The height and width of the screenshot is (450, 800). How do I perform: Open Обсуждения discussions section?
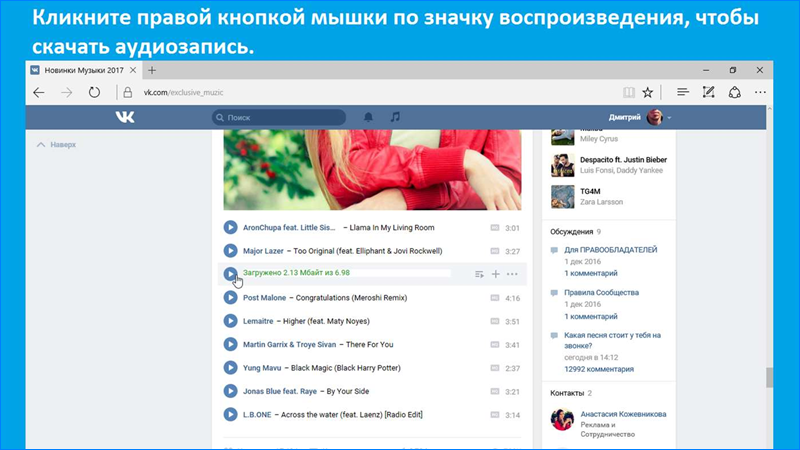[571, 232]
